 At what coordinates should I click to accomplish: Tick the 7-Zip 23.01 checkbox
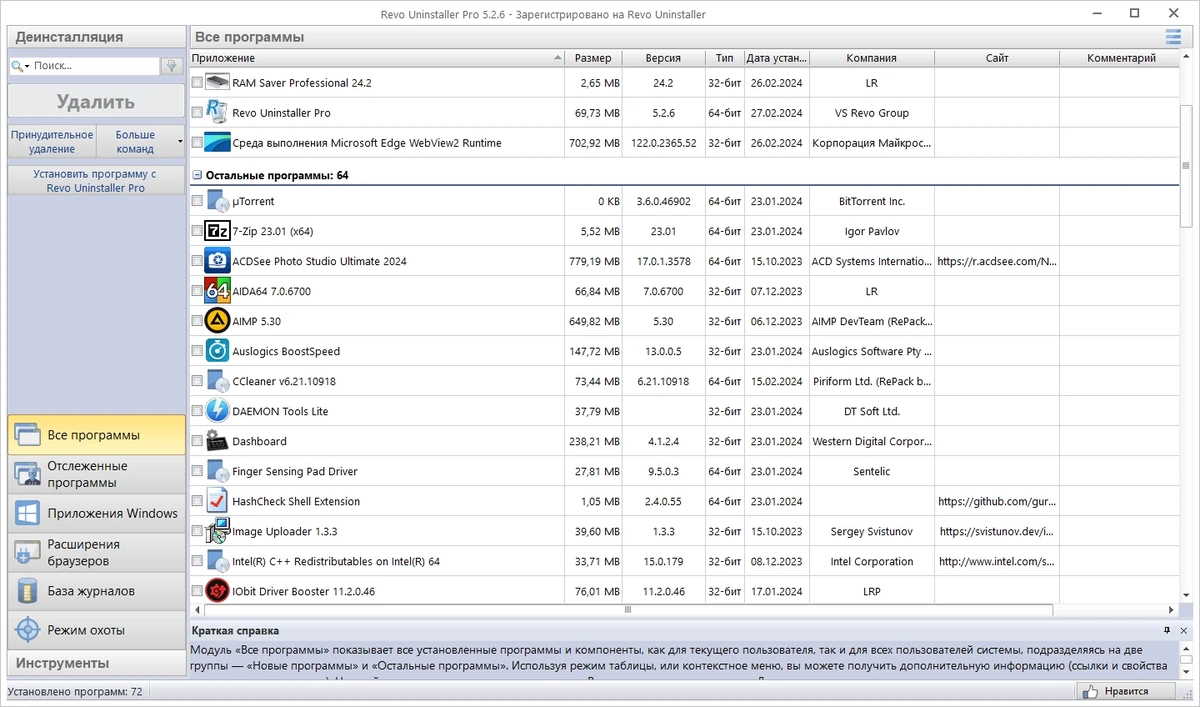point(197,231)
